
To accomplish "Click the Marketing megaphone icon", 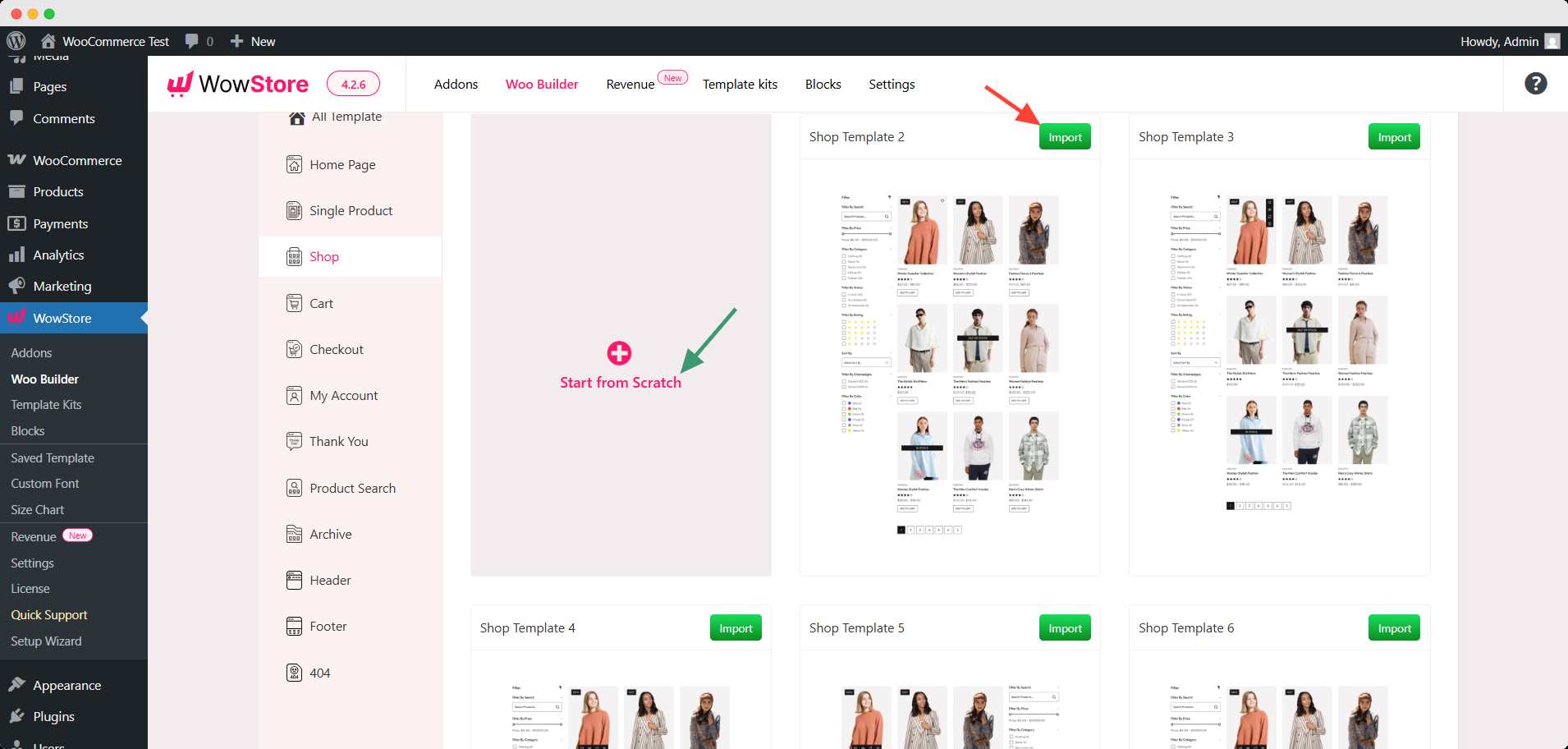I will pos(16,286).
